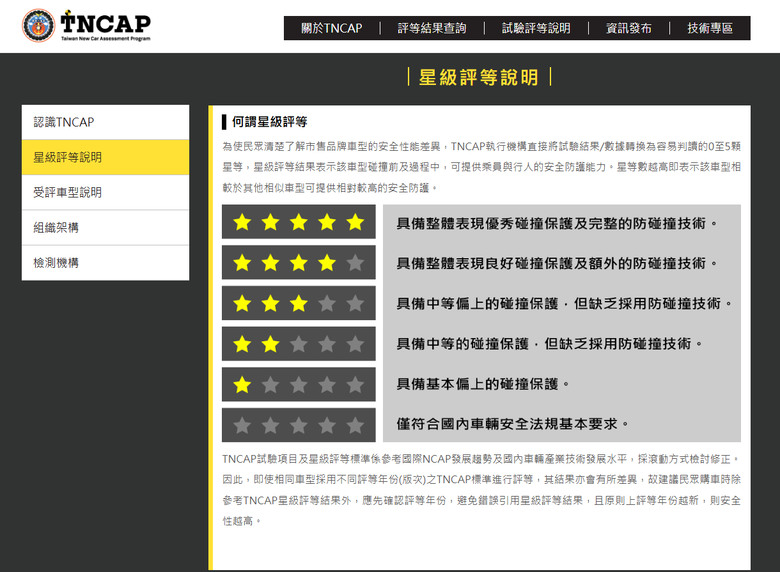
Task: Open 組織架構 sidebar item
Action: [105, 228]
